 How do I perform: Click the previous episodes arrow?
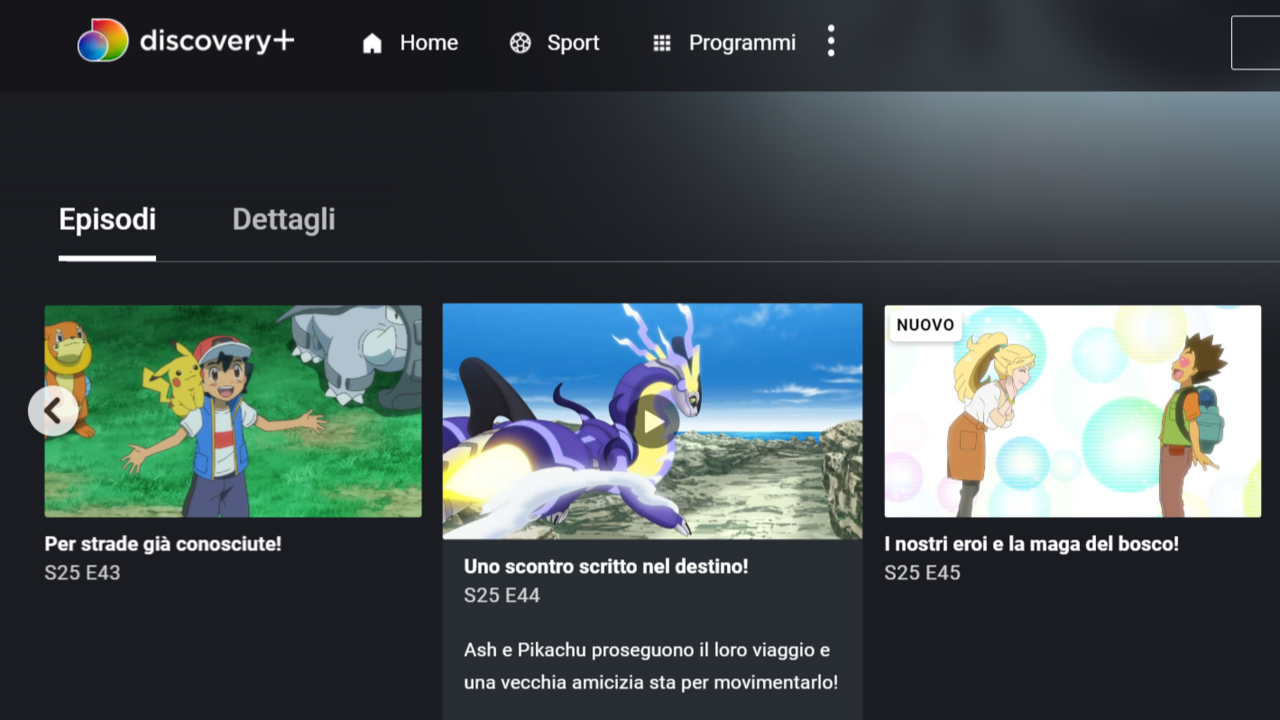point(53,411)
